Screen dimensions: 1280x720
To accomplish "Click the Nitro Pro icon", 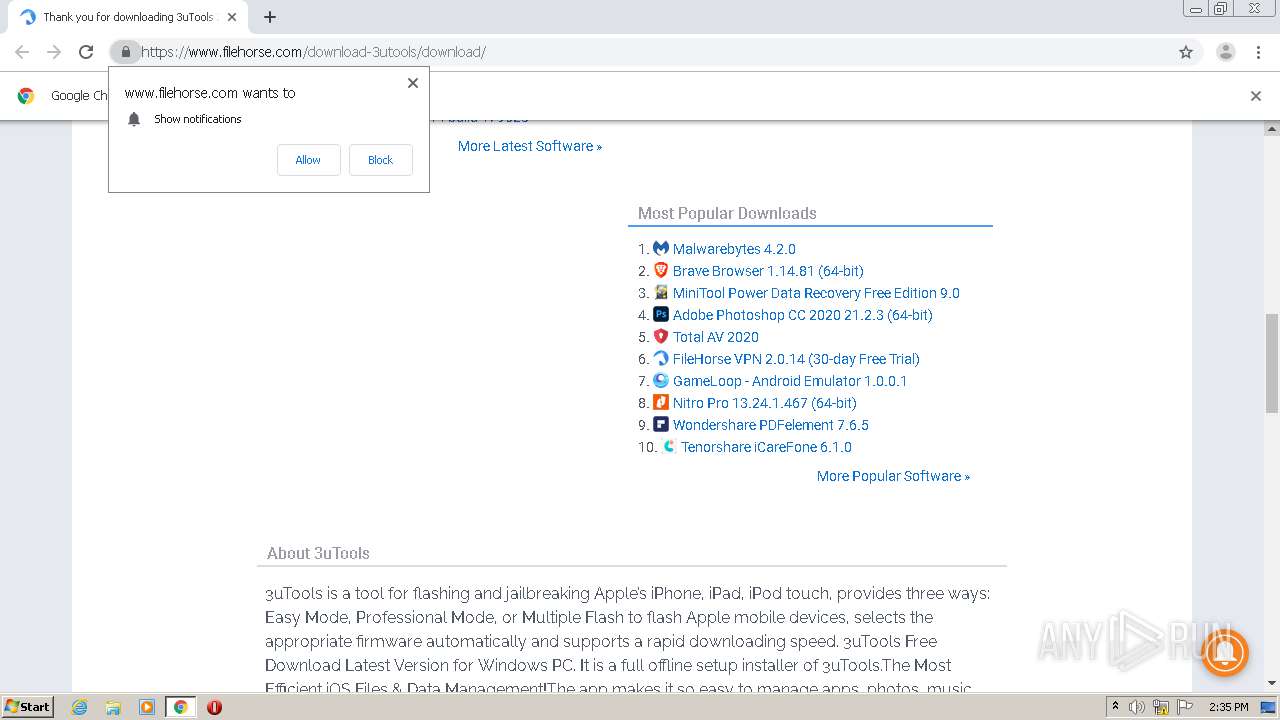I will pos(661,402).
